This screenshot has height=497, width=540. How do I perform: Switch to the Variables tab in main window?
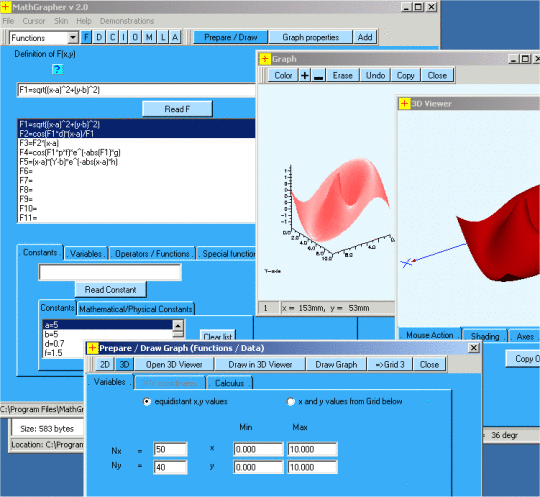coord(86,254)
